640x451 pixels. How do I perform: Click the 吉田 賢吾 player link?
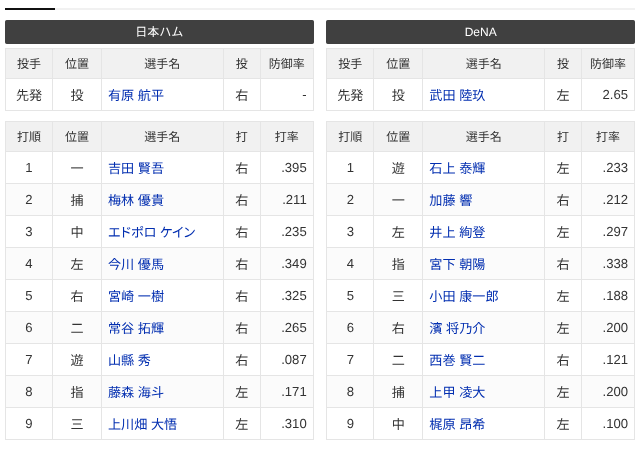pos(136,168)
